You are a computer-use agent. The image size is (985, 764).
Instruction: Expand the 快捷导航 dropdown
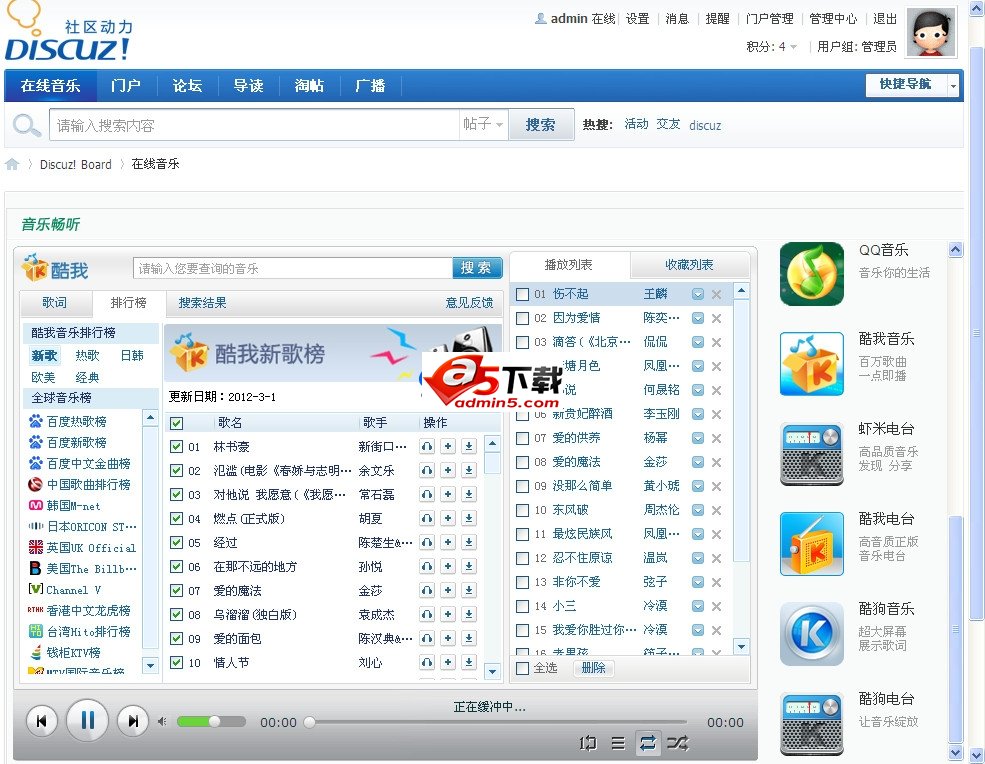(x=953, y=86)
